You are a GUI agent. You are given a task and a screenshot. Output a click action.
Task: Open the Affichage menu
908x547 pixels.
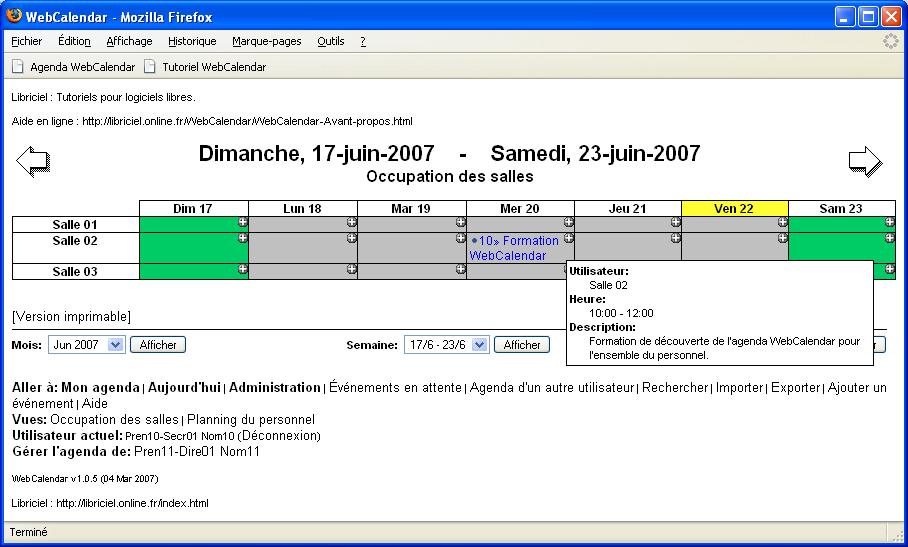click(x=129, y=41)
